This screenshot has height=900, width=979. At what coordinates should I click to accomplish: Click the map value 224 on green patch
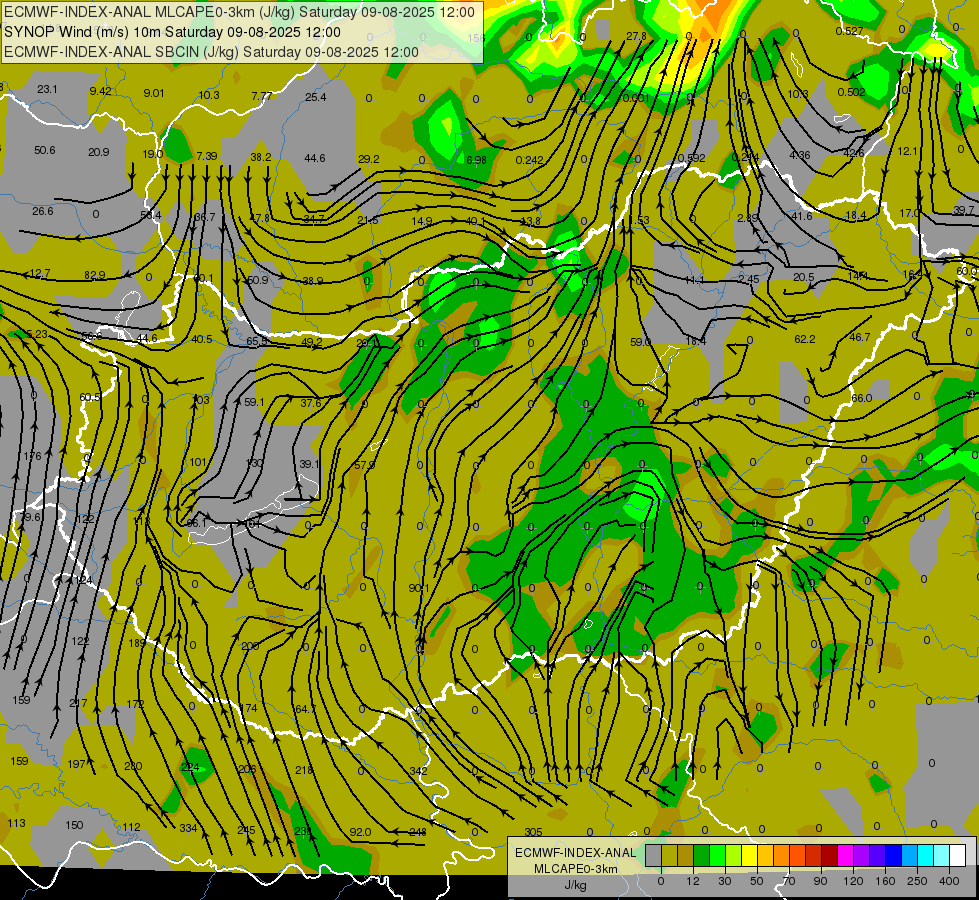190,767
